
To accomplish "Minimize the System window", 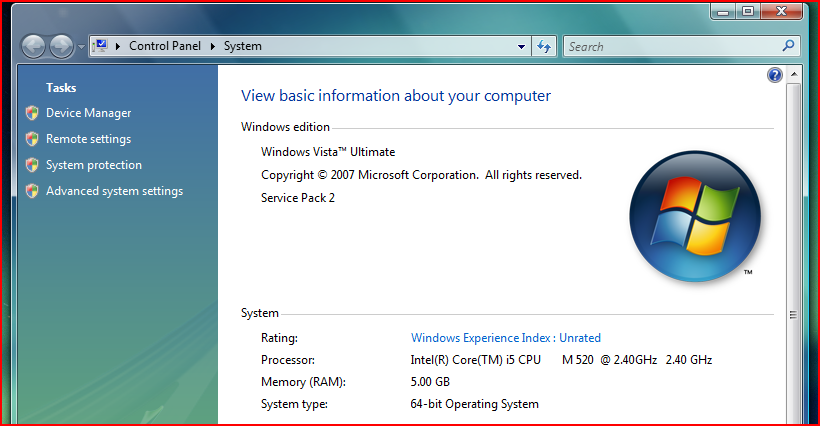I will [723, 11].
